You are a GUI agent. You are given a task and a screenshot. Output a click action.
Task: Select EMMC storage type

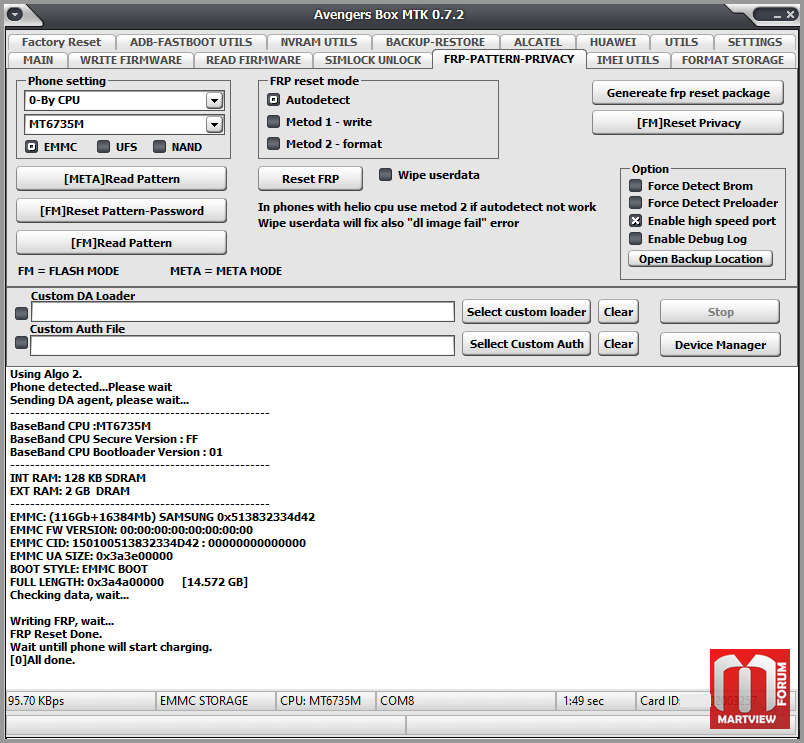51,147
